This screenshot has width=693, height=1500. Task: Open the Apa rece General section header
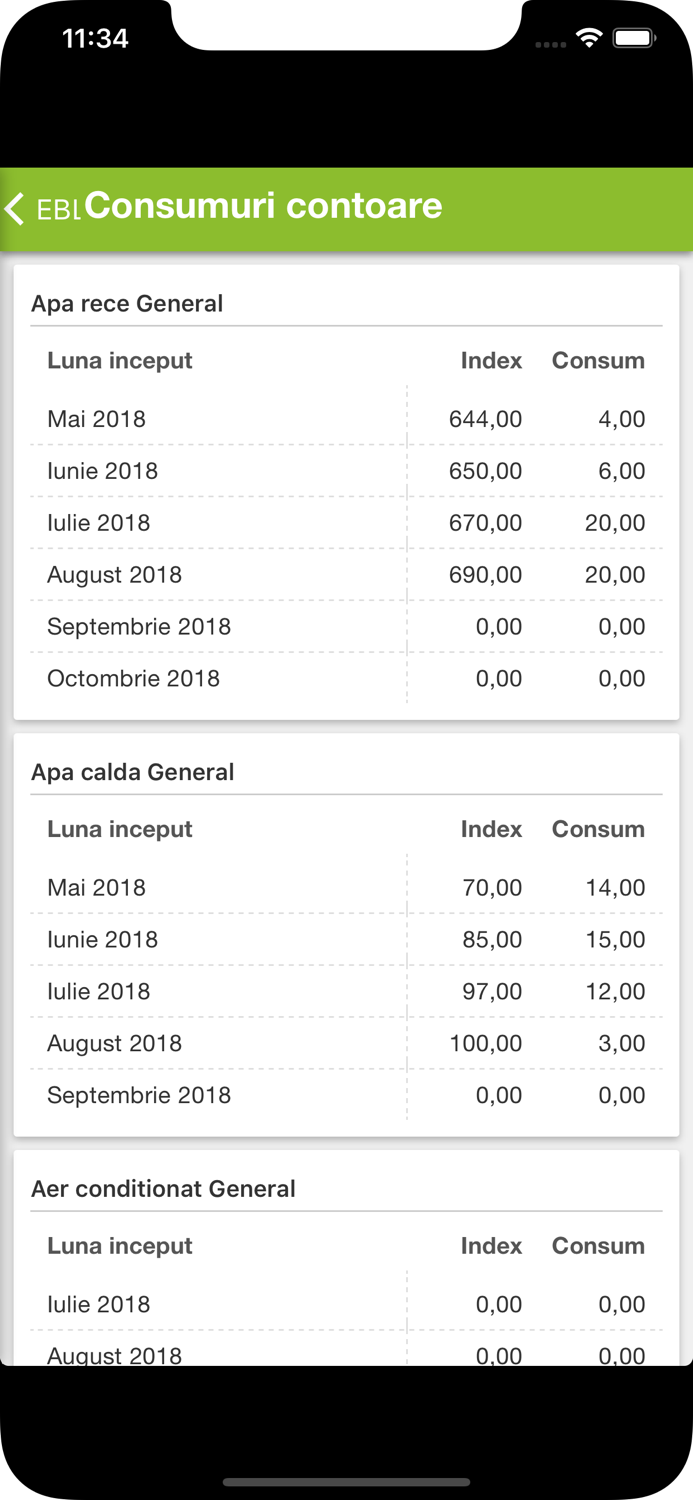coord(127,304)
